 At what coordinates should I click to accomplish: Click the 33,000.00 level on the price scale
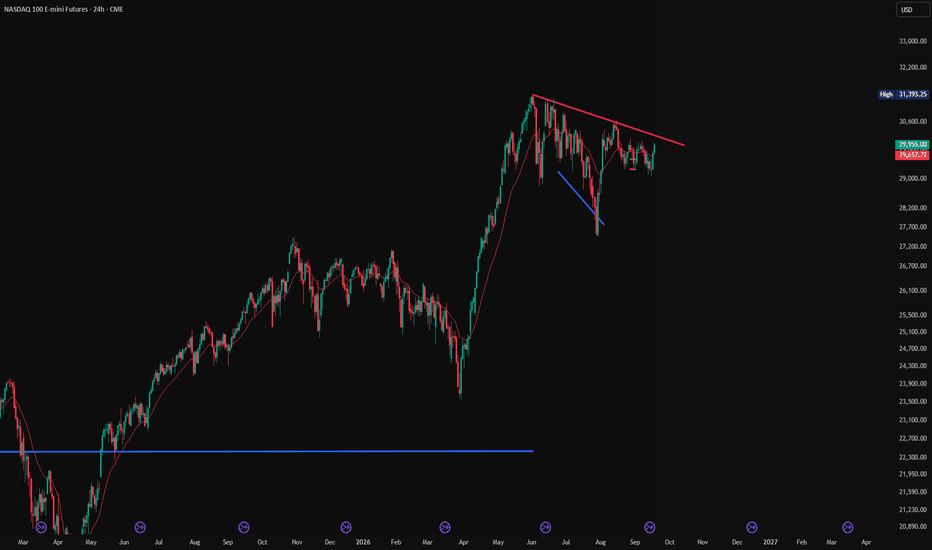[x=913, y=42]
